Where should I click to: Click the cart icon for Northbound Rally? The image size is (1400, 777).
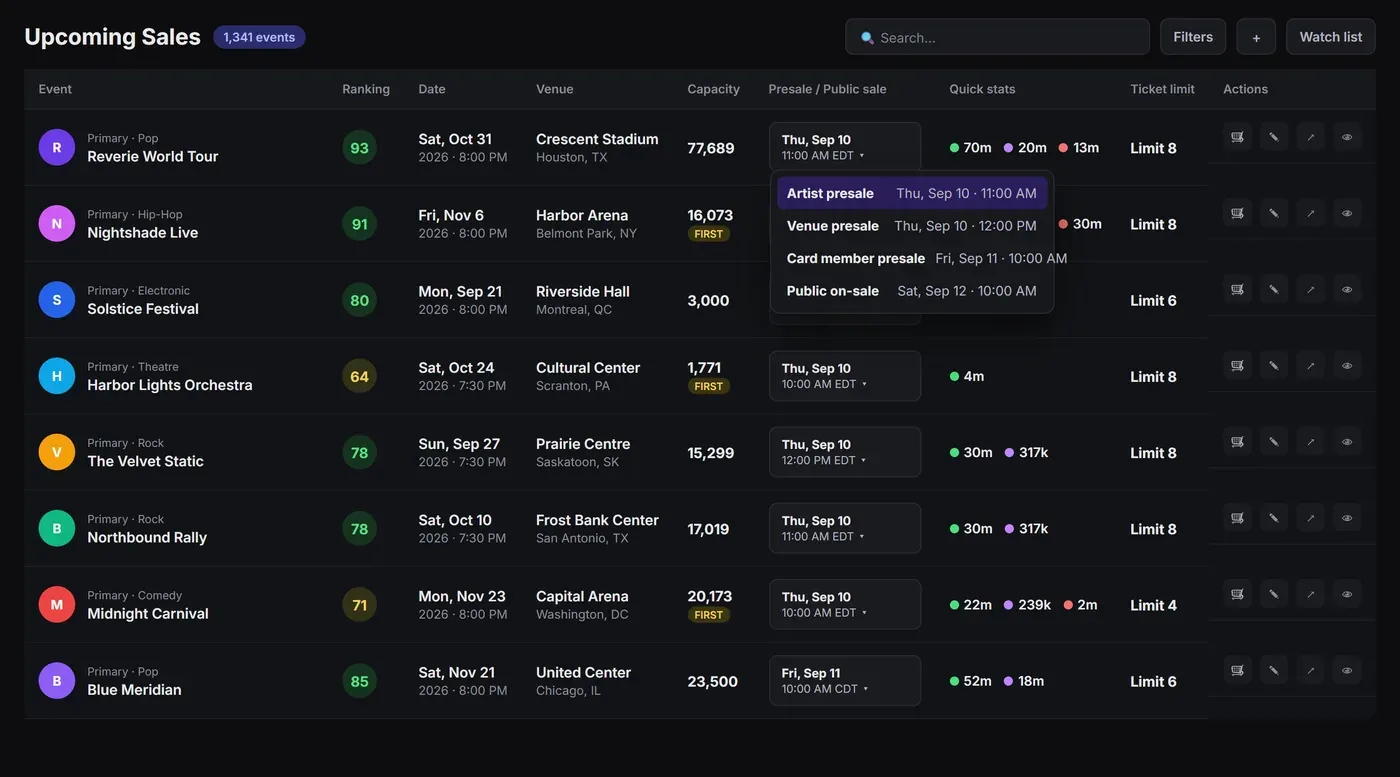pos(1237,518)
